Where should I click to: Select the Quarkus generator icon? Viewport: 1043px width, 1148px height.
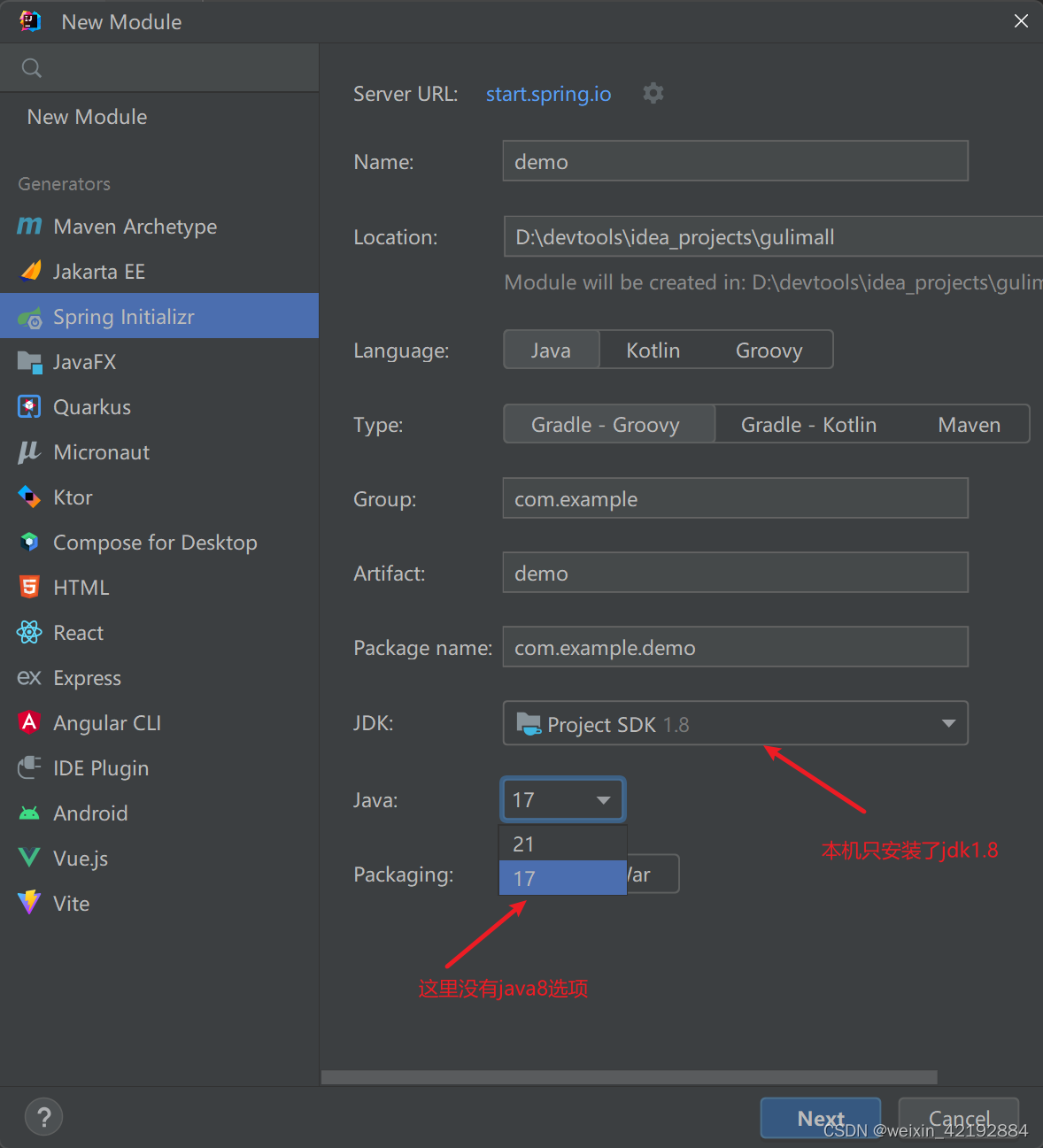coord(29,406)
